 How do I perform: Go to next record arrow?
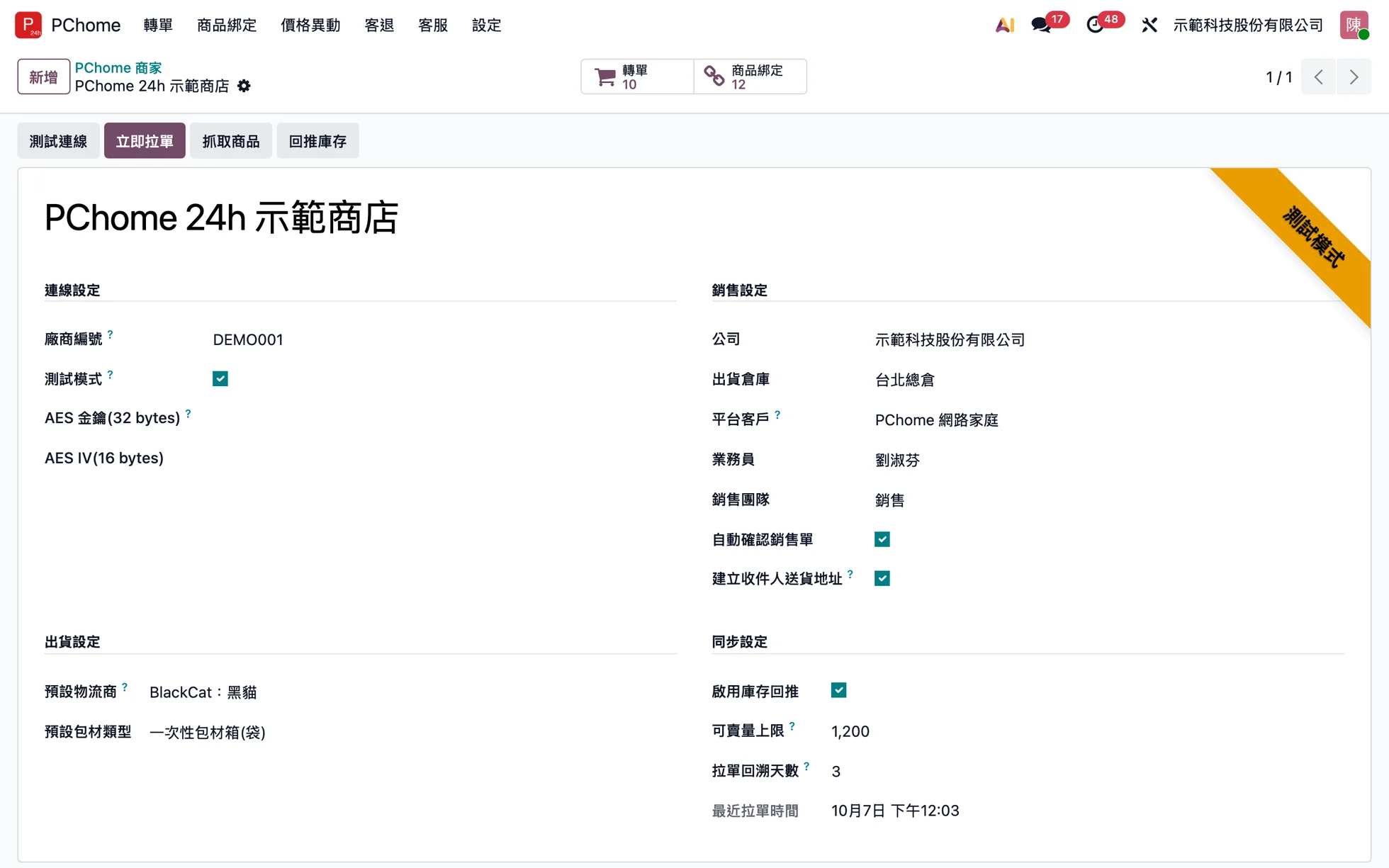click(1354, 77)
